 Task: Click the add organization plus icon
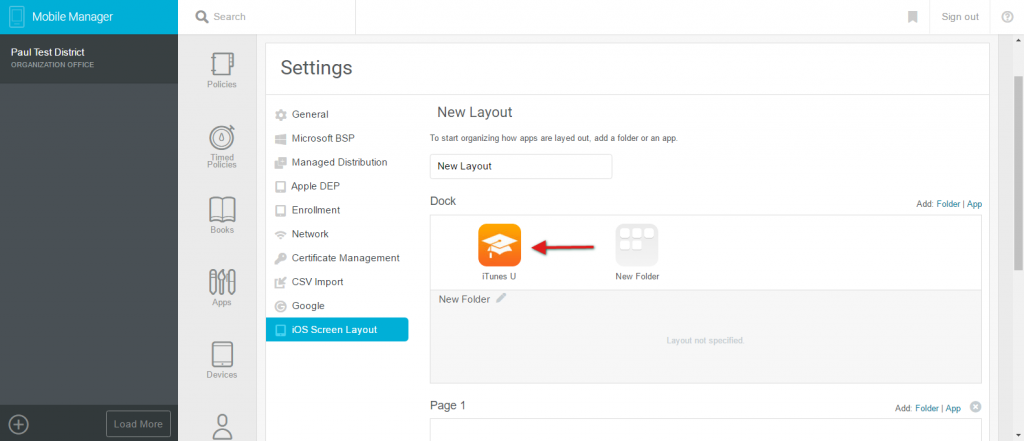(x=19, y=425)
